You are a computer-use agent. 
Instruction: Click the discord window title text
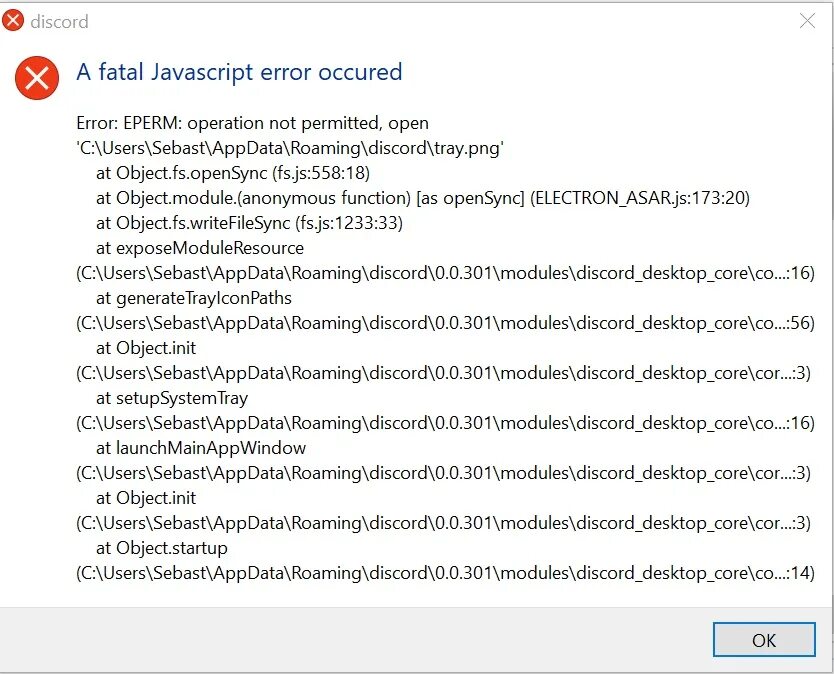(59, 21)
